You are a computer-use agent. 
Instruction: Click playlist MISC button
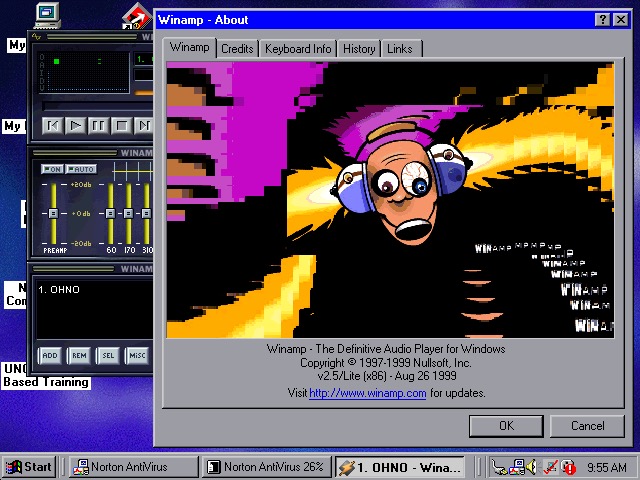[137, 356]
